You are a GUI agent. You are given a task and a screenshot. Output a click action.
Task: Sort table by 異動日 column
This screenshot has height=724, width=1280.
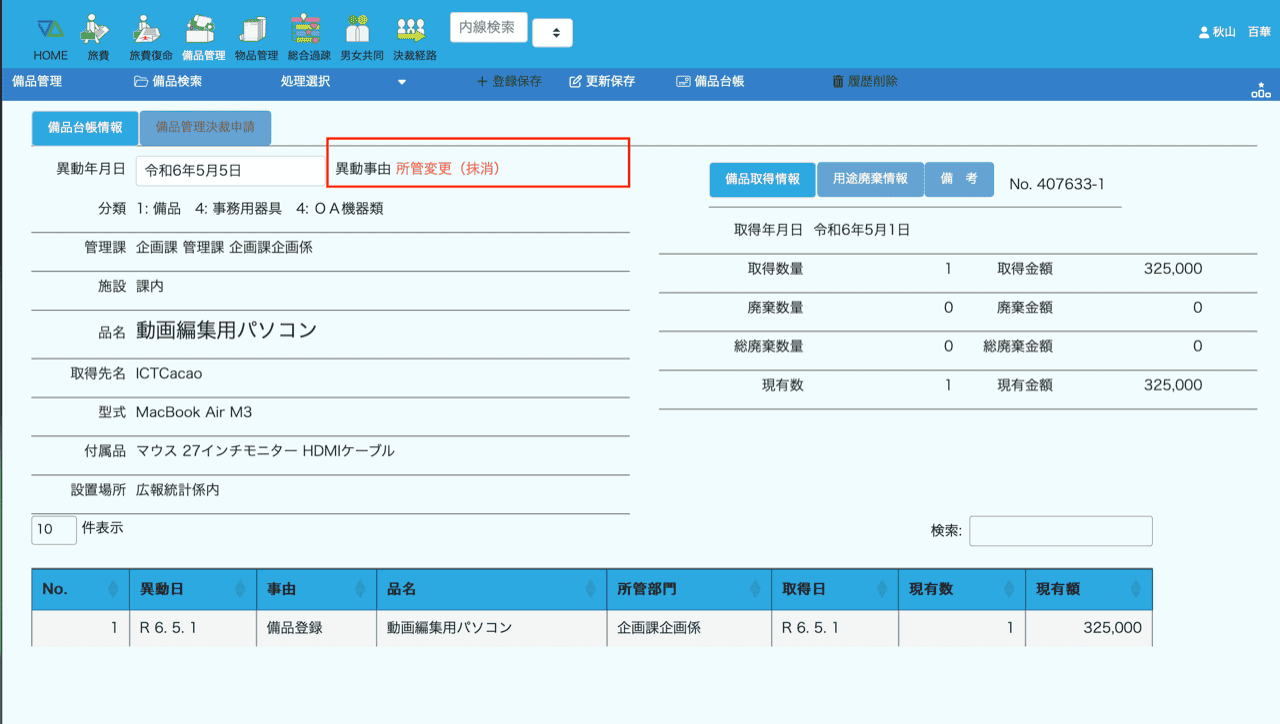tap(190, 590)
